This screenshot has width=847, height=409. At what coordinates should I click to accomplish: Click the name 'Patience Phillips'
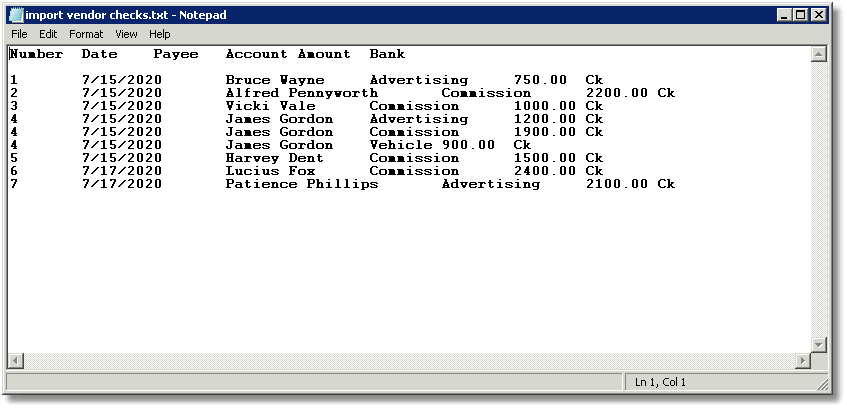coord(302,184)
